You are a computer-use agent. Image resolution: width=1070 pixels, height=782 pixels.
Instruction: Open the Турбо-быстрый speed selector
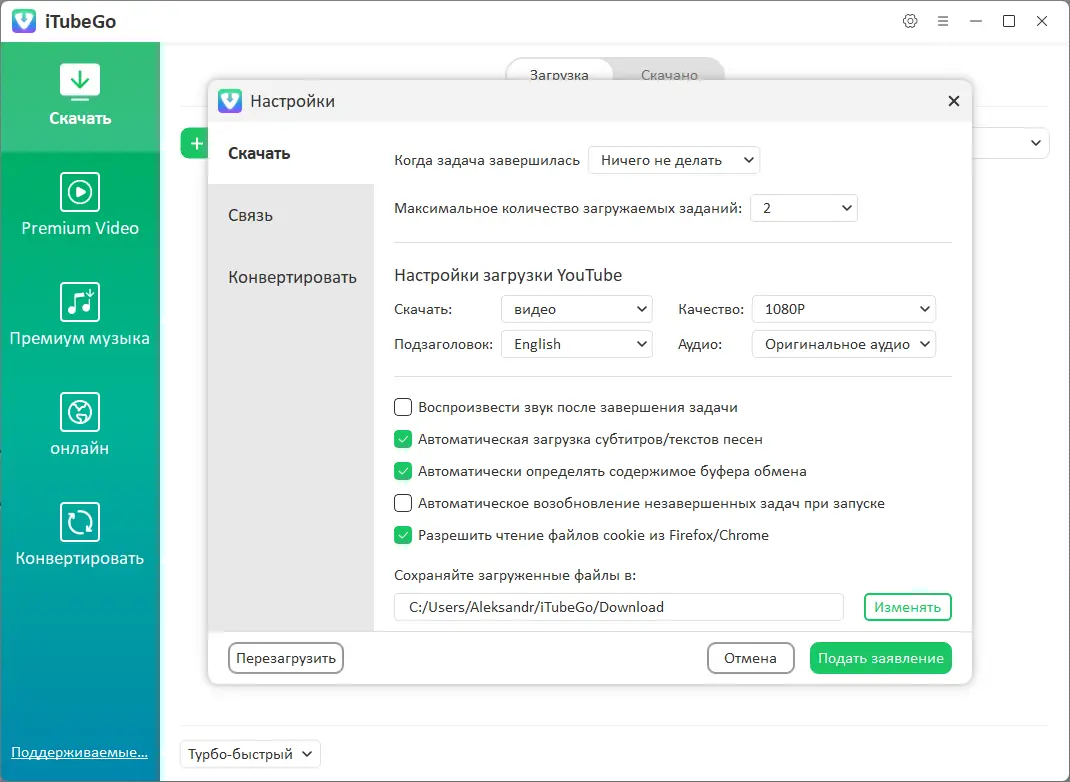pyautogui.click(x=249, y=754)
